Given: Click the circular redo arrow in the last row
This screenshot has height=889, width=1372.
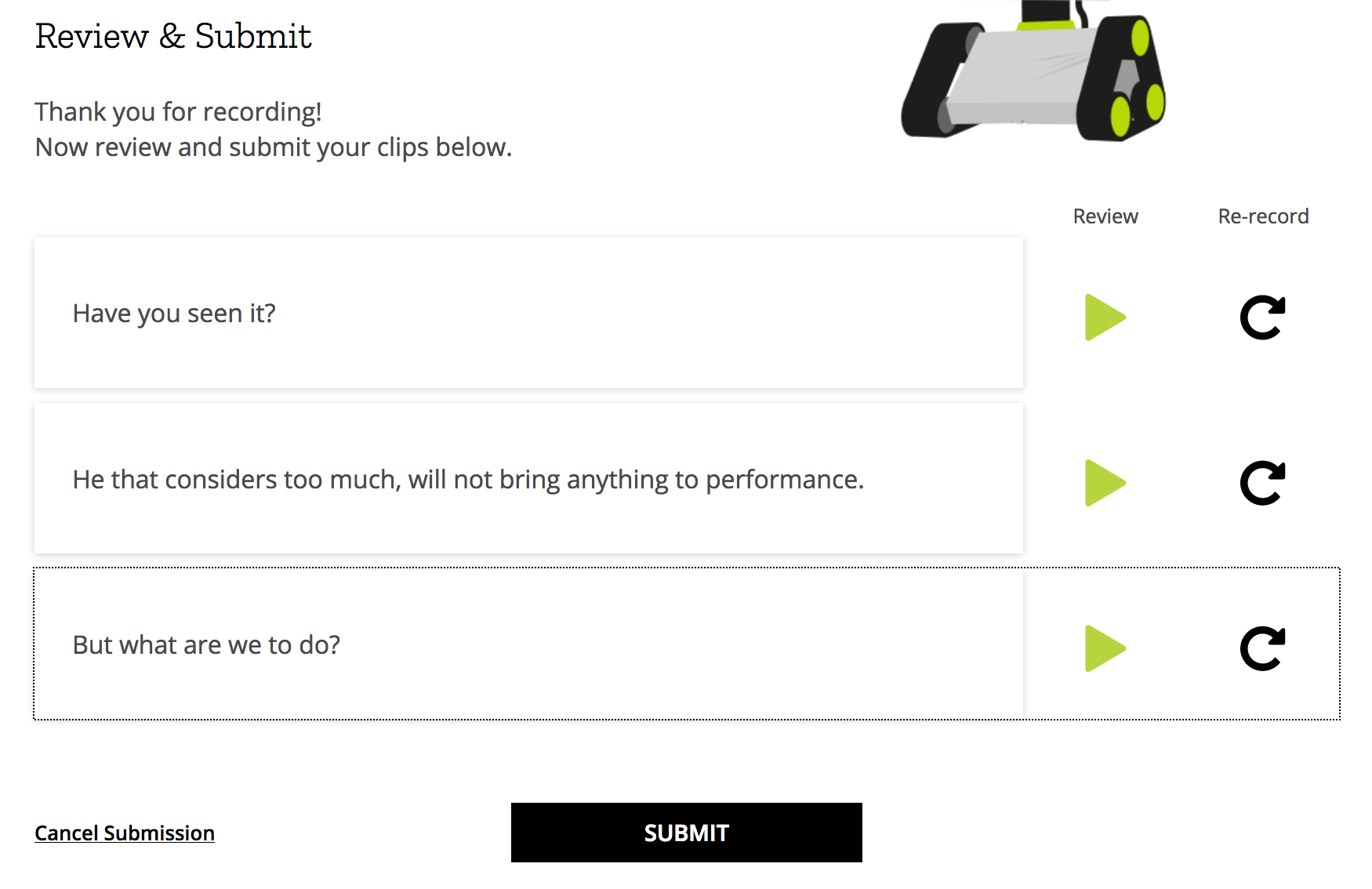Looking at the screenshot, I should pos(1262,648).
